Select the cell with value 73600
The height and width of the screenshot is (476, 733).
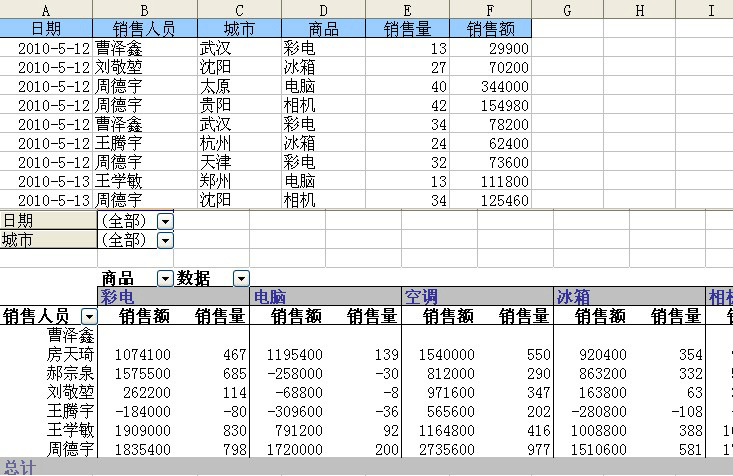point(490,162)
